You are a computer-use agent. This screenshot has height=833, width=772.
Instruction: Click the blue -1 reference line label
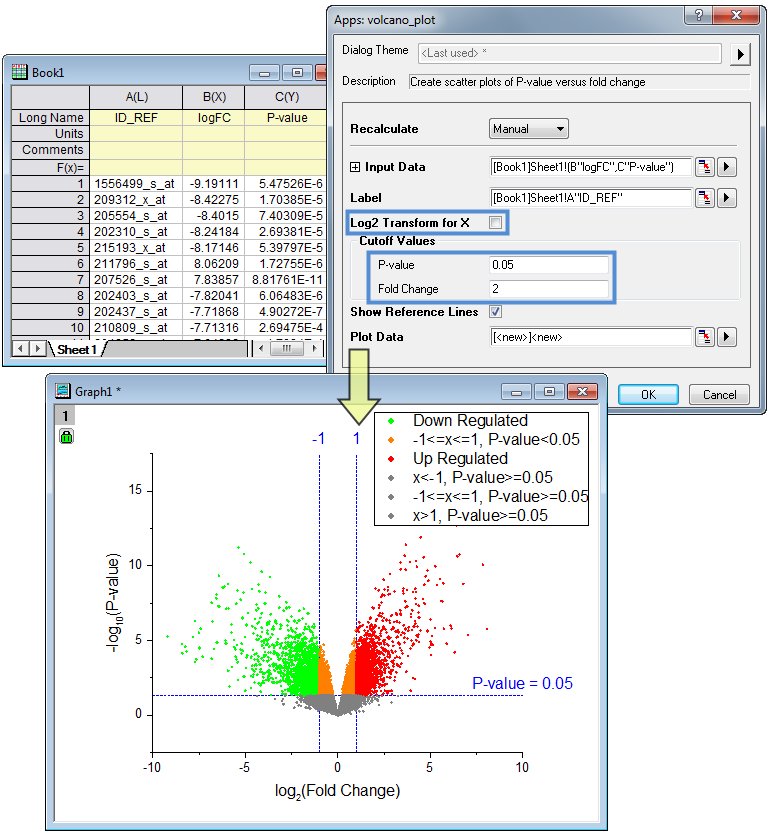[x=318, y=439]
